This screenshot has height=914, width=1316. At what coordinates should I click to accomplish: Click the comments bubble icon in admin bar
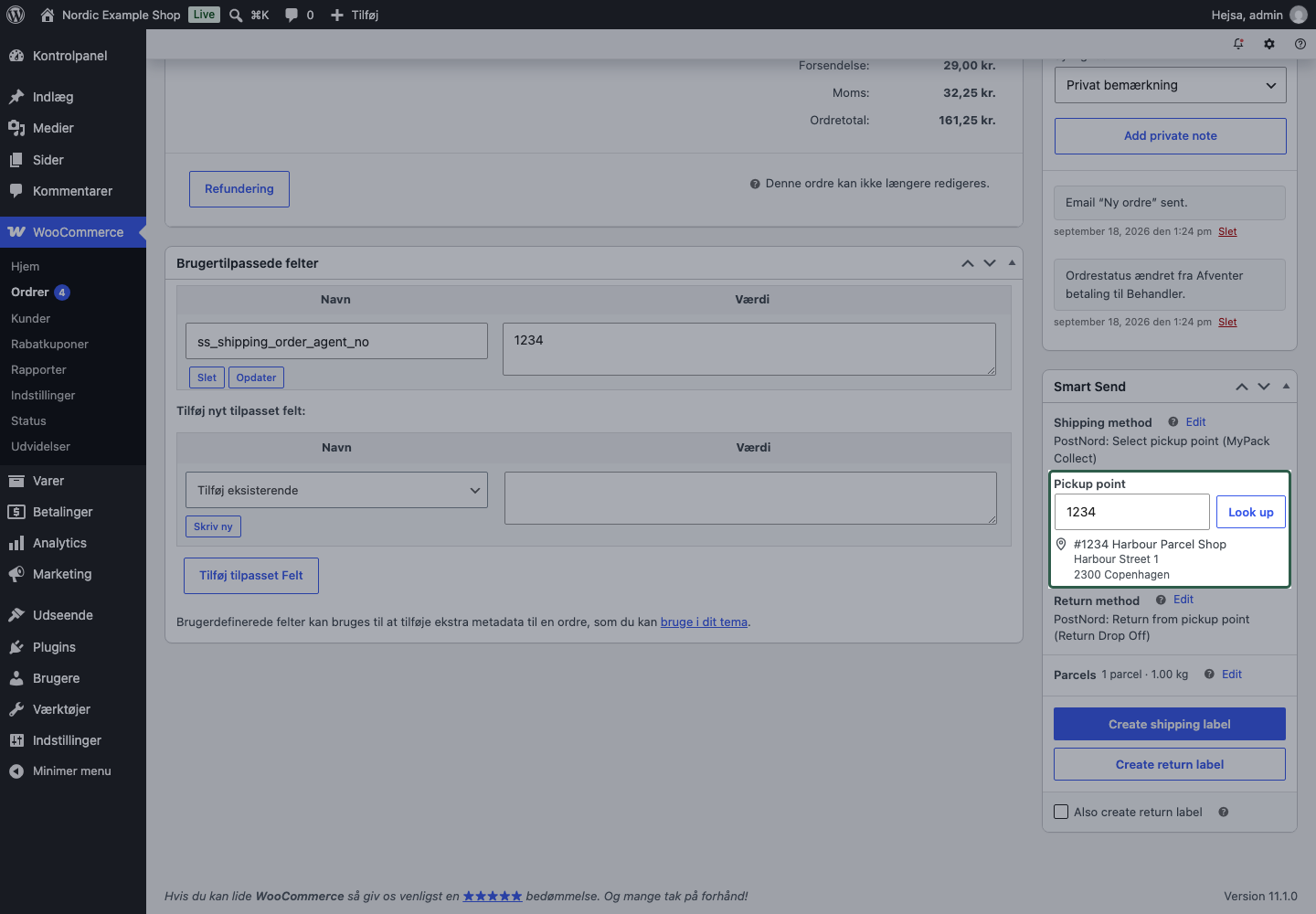(x=292, y=15)
